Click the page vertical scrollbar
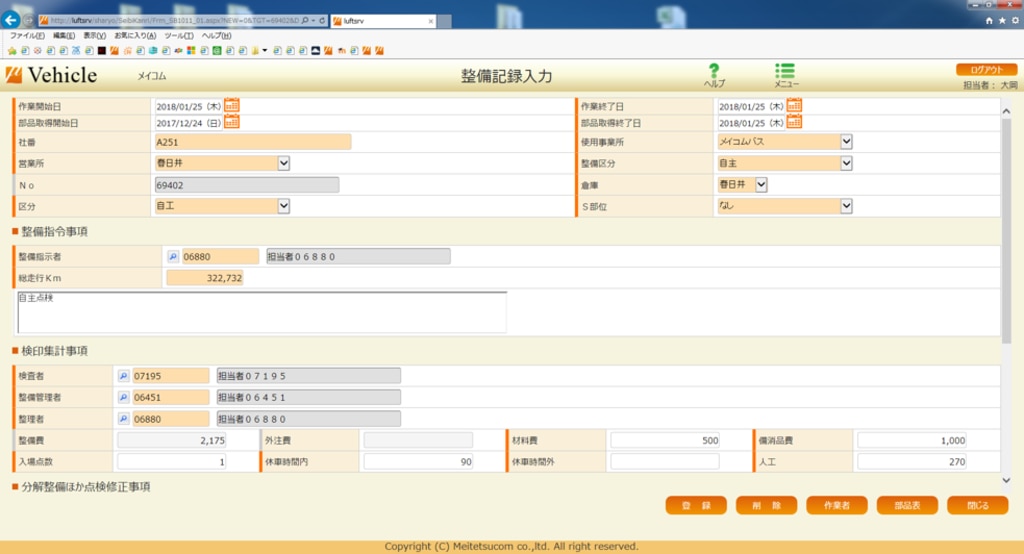1024x554 pixels. (1006, 230)
